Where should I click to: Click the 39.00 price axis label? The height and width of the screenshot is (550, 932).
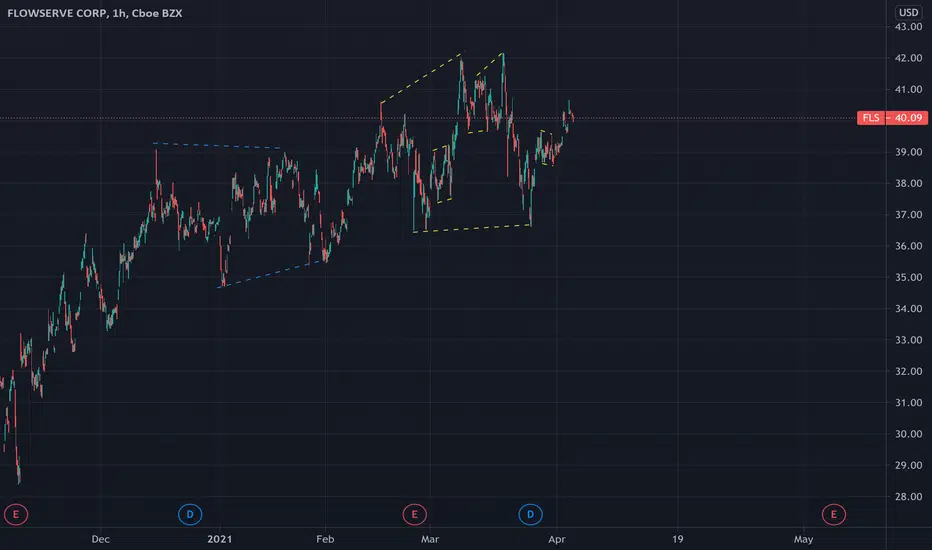(908, 152)
